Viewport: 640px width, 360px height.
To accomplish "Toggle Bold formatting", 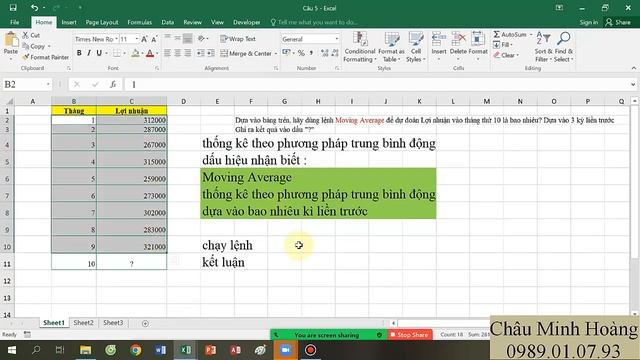I will pos(79,53).
